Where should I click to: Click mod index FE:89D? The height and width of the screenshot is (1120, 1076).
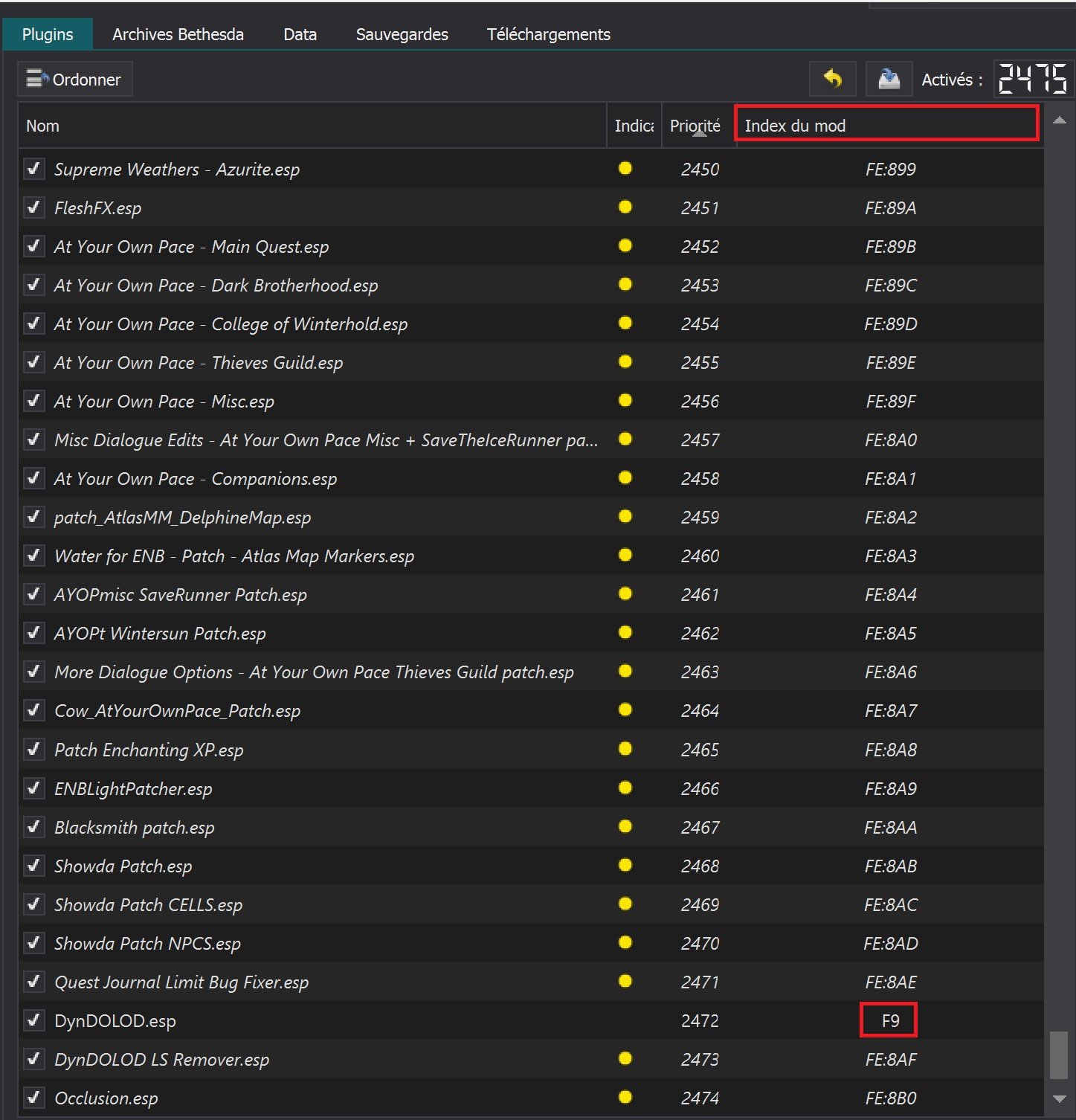click(x=890, y=324)
